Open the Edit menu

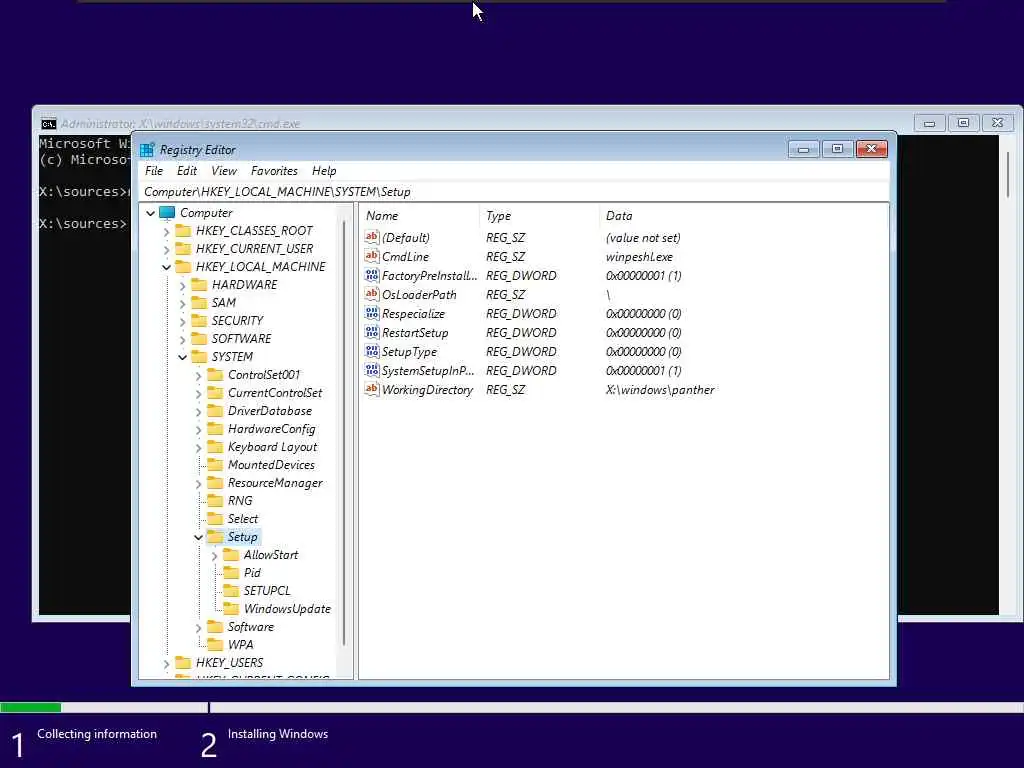(x=187, y=170)
